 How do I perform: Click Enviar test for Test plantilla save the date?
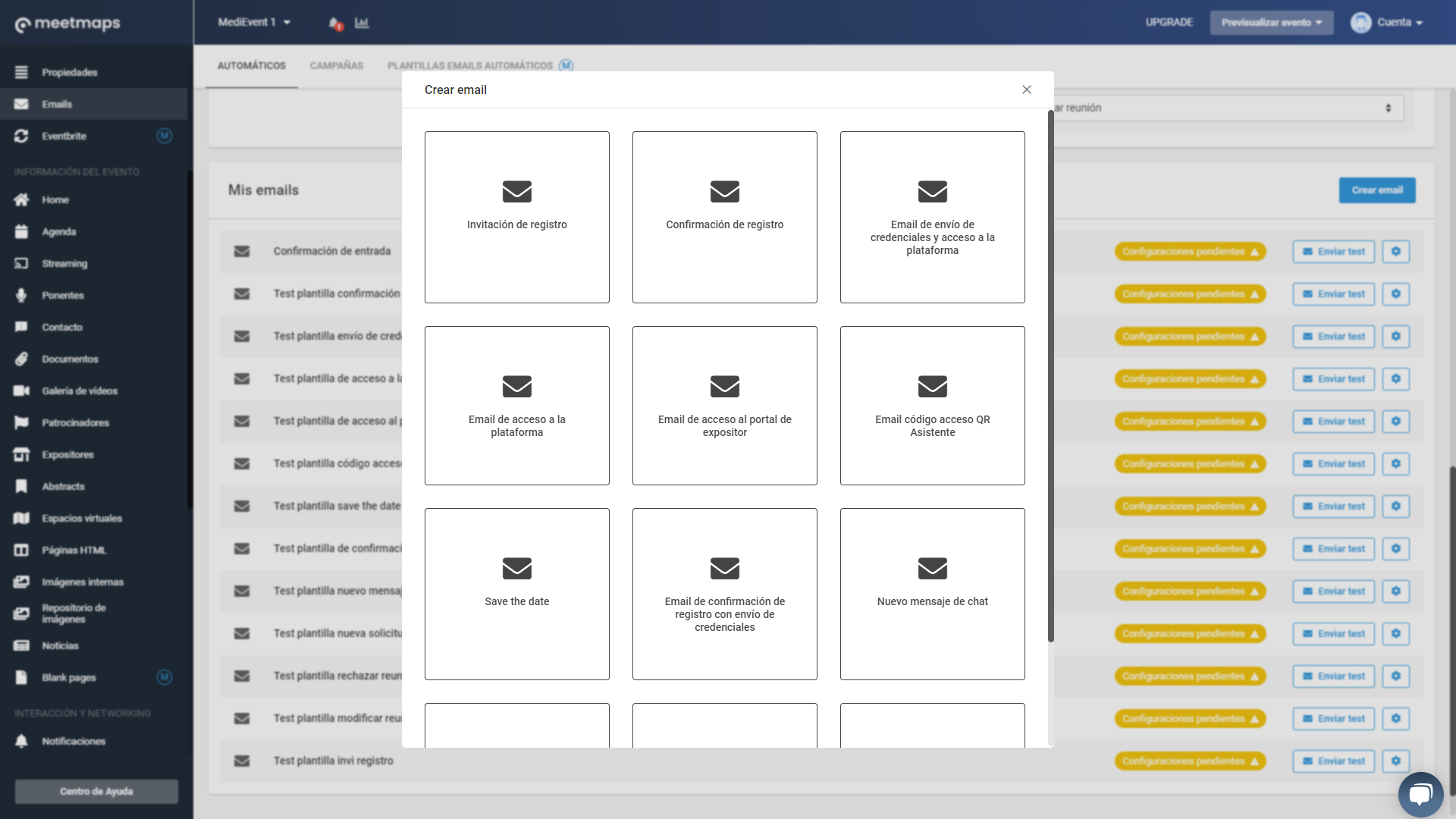1333,507
